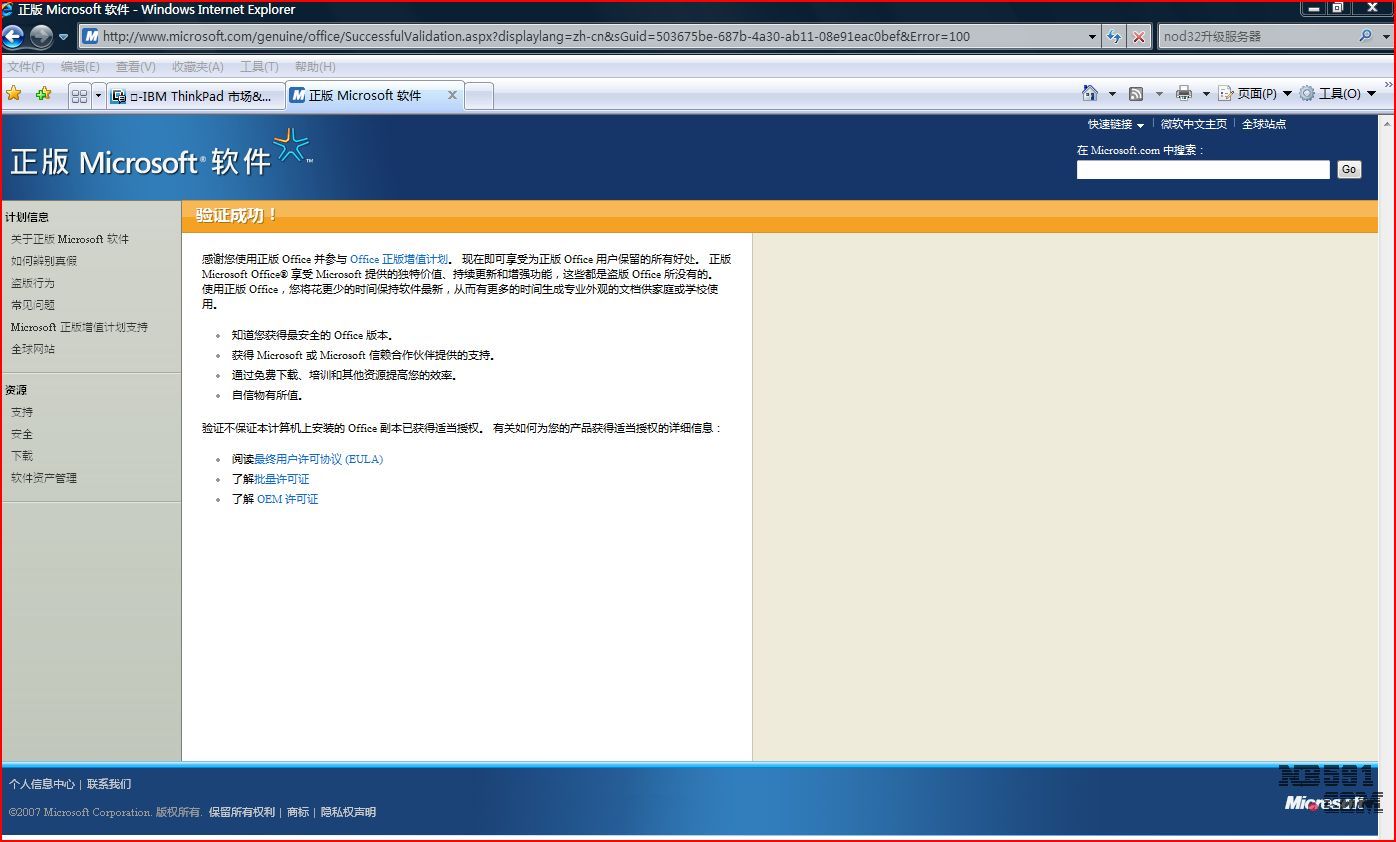Click the Home page icon
The image size is (1396, 842).
click(x=1090, y=93)
